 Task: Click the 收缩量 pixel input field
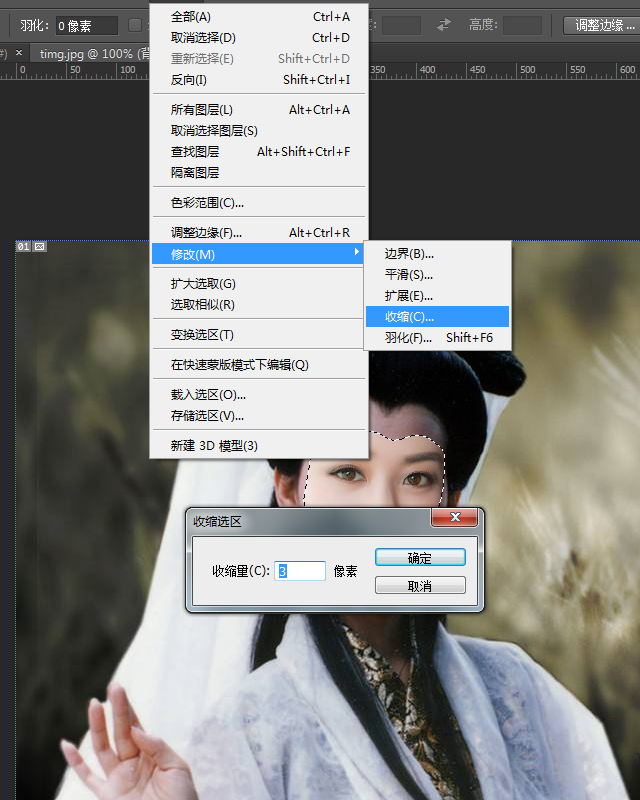click(x=300, y=571)
